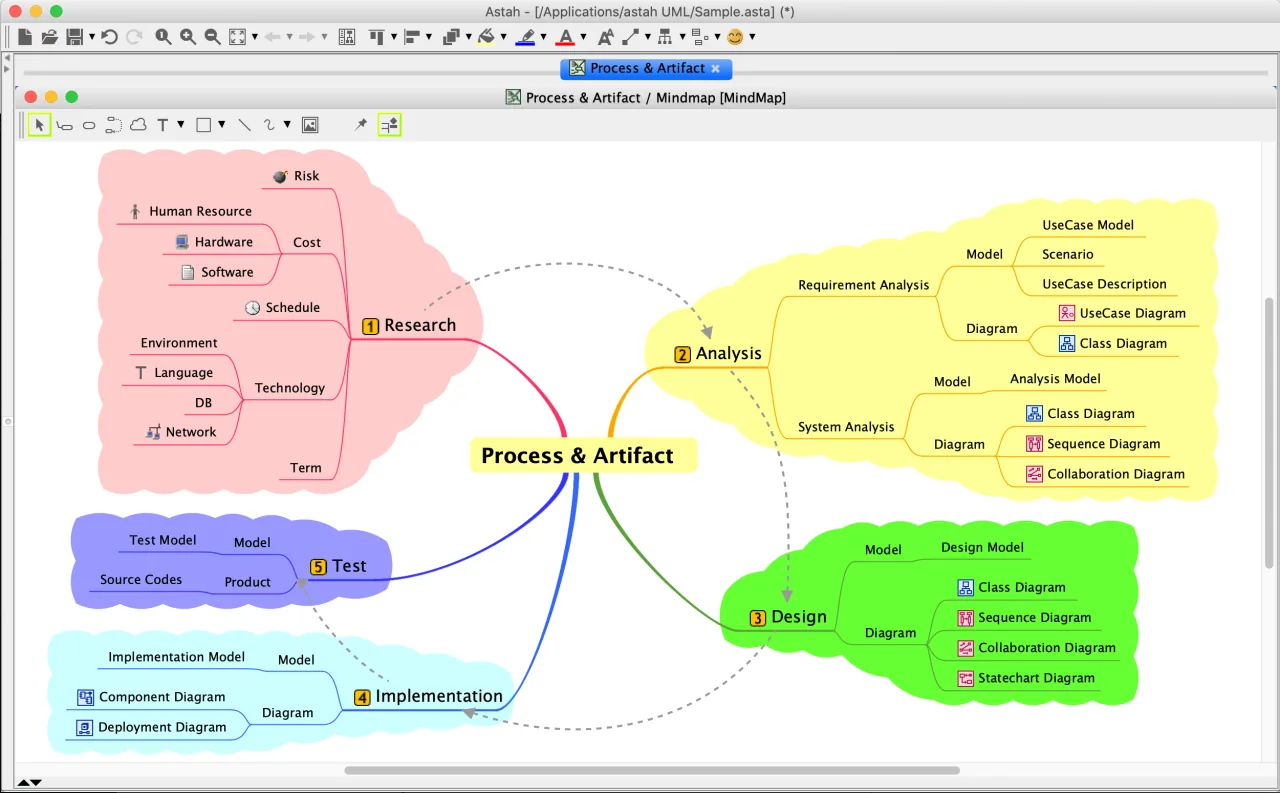This screenshot has width=1280, height=793.
Task: Select the Human Resource topic
Action: tap(191, 211)
